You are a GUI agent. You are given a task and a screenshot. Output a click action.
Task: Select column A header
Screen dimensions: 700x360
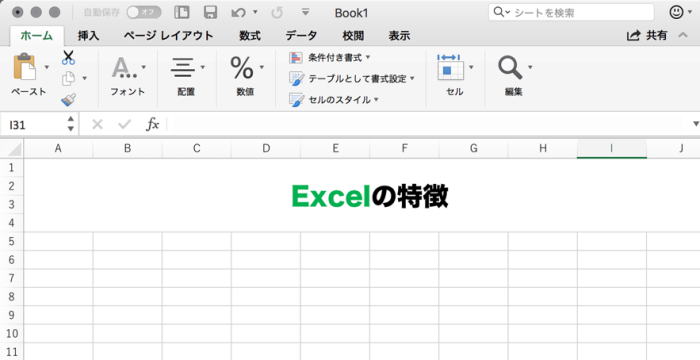pos(58,149)
